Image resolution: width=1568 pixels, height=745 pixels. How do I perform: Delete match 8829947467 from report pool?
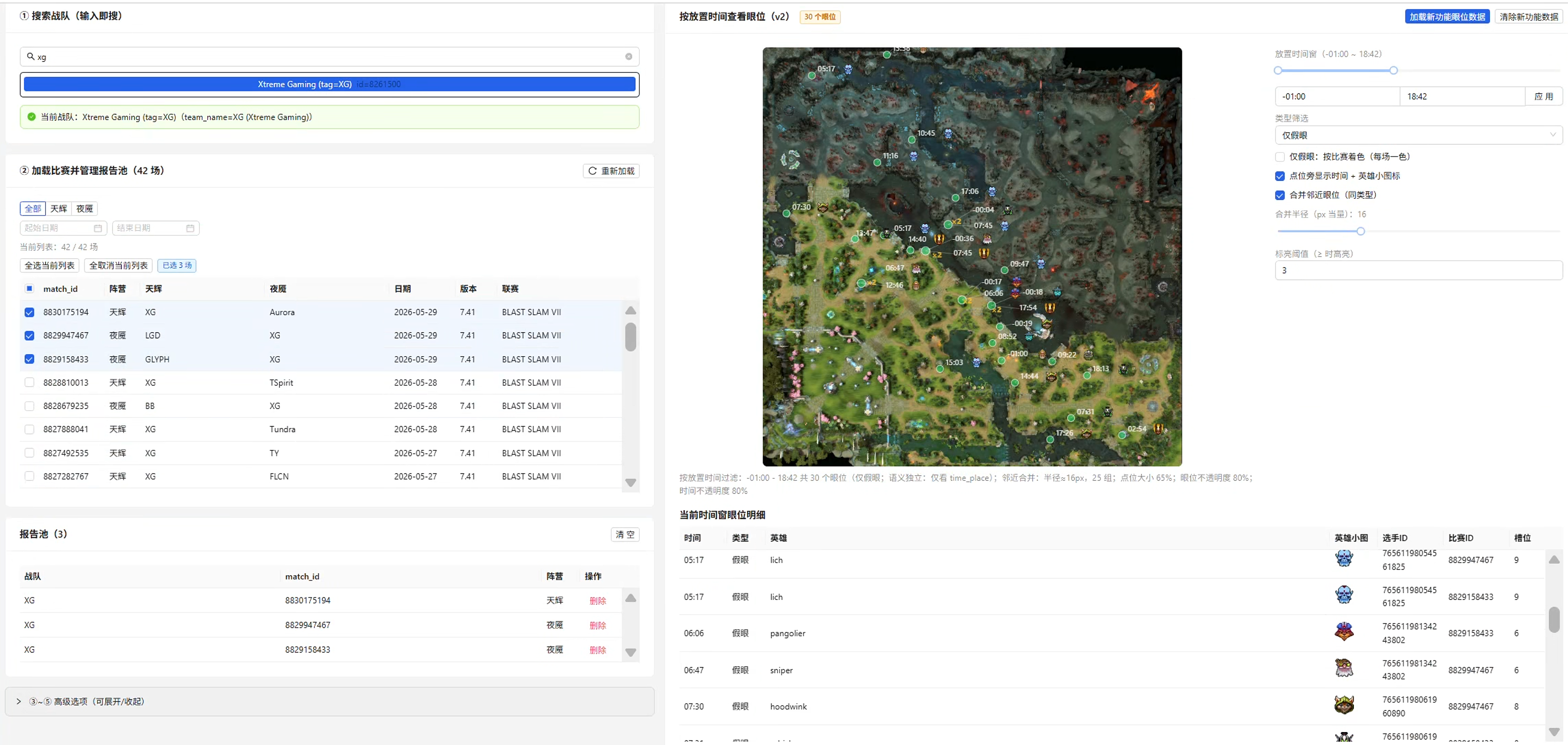(597, 625)
